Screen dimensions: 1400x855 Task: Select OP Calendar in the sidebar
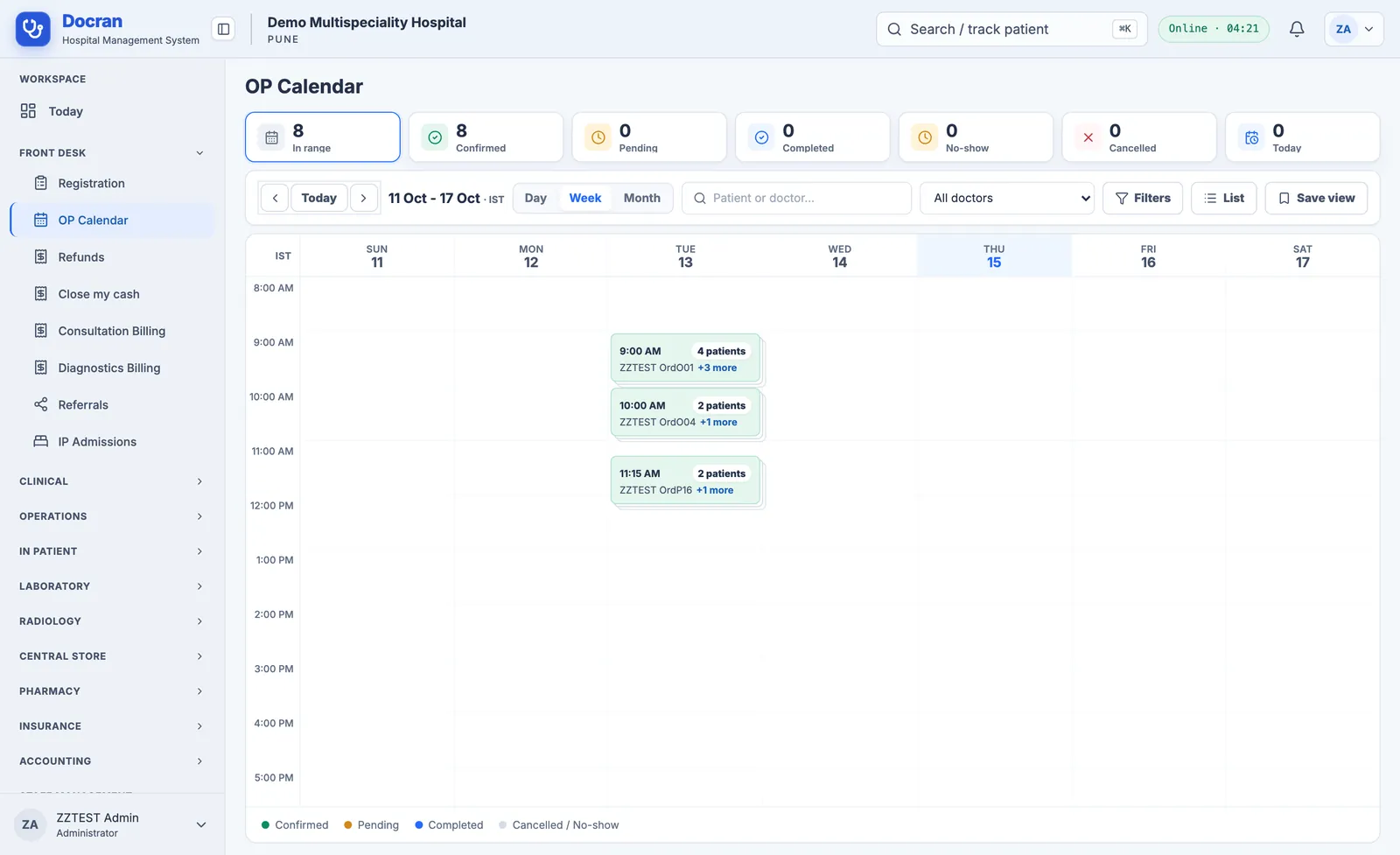coord(111,221)
